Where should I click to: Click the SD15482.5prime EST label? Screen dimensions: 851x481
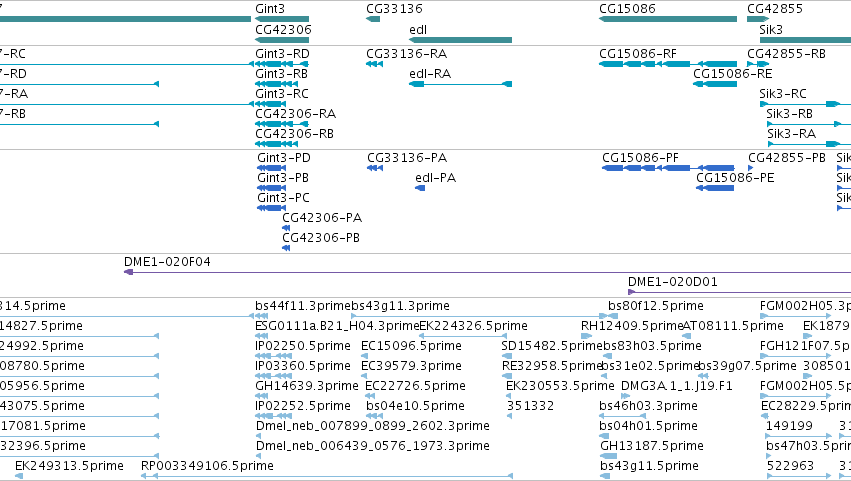tap(552, 346)
